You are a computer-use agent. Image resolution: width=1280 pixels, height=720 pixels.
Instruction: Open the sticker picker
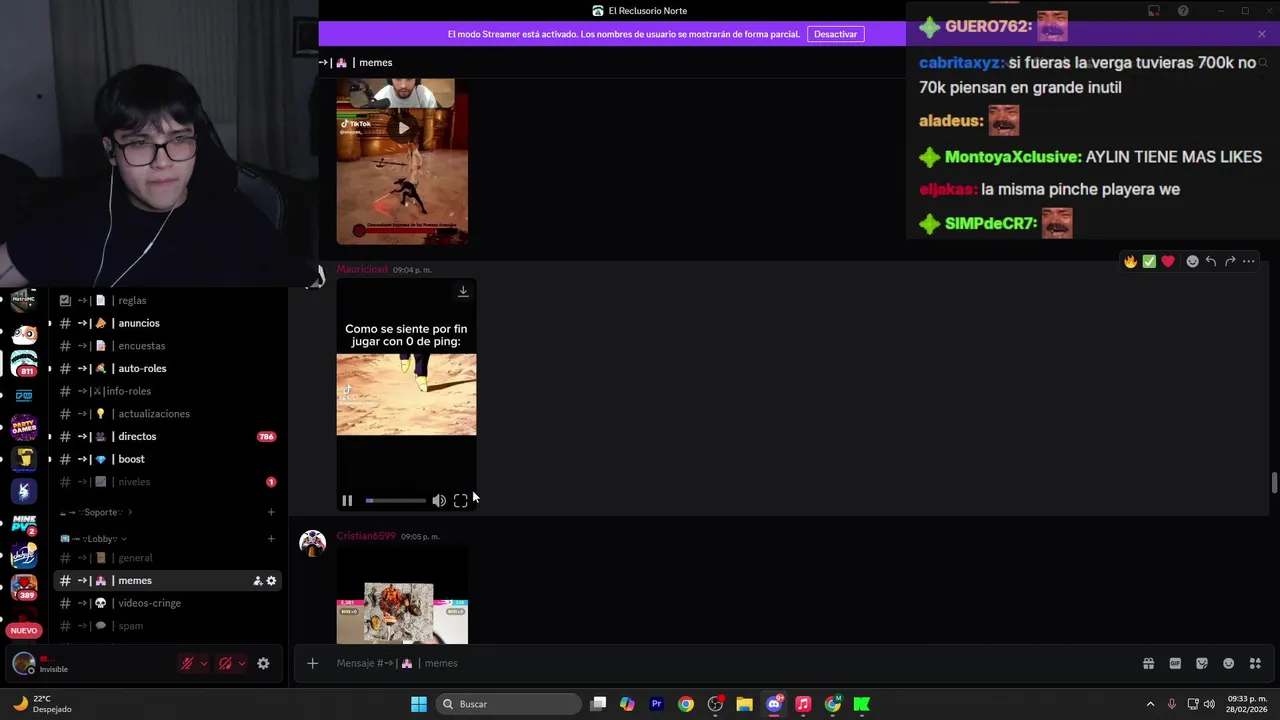point(1202,663)
